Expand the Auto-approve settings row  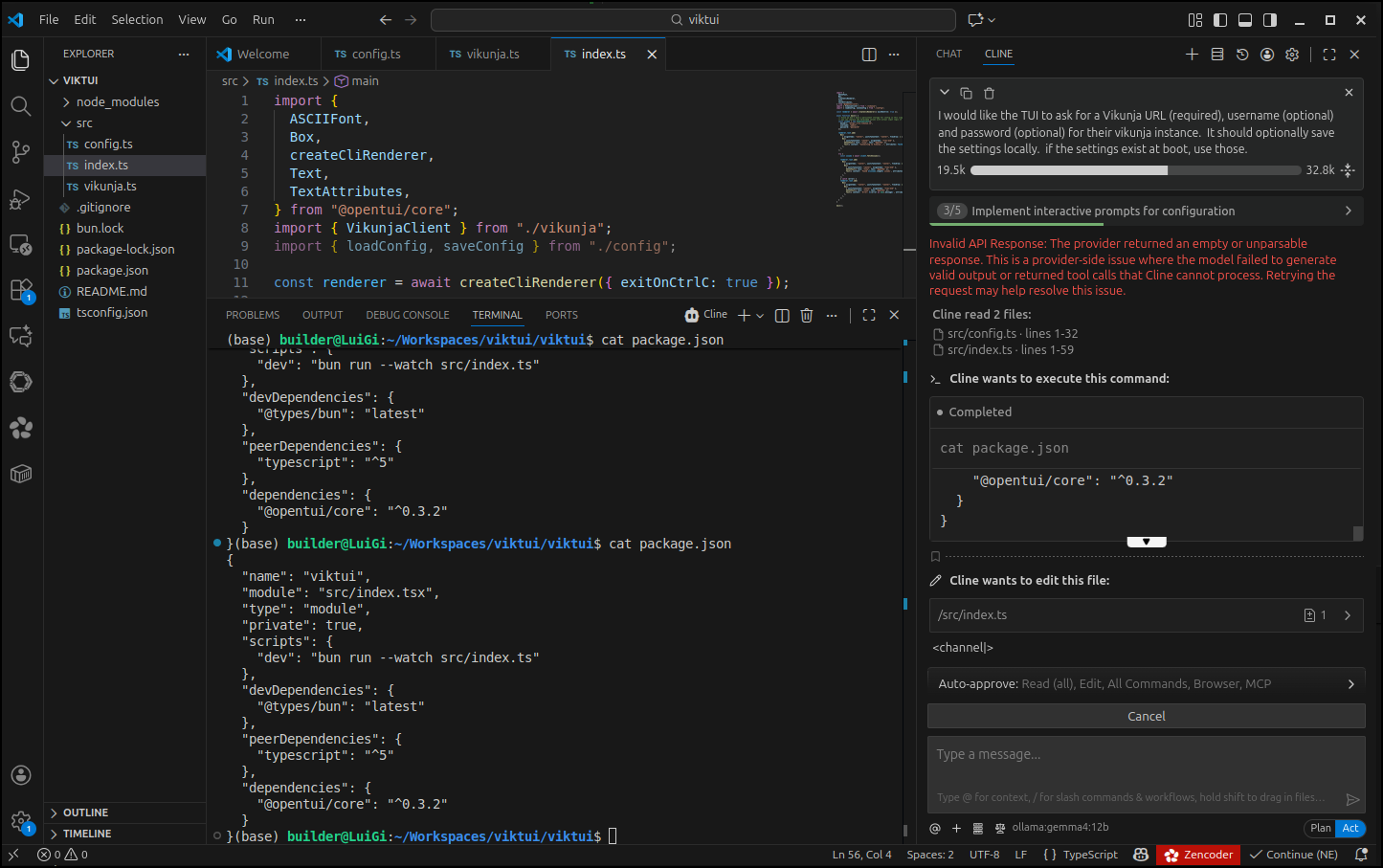pos(1146,683)
